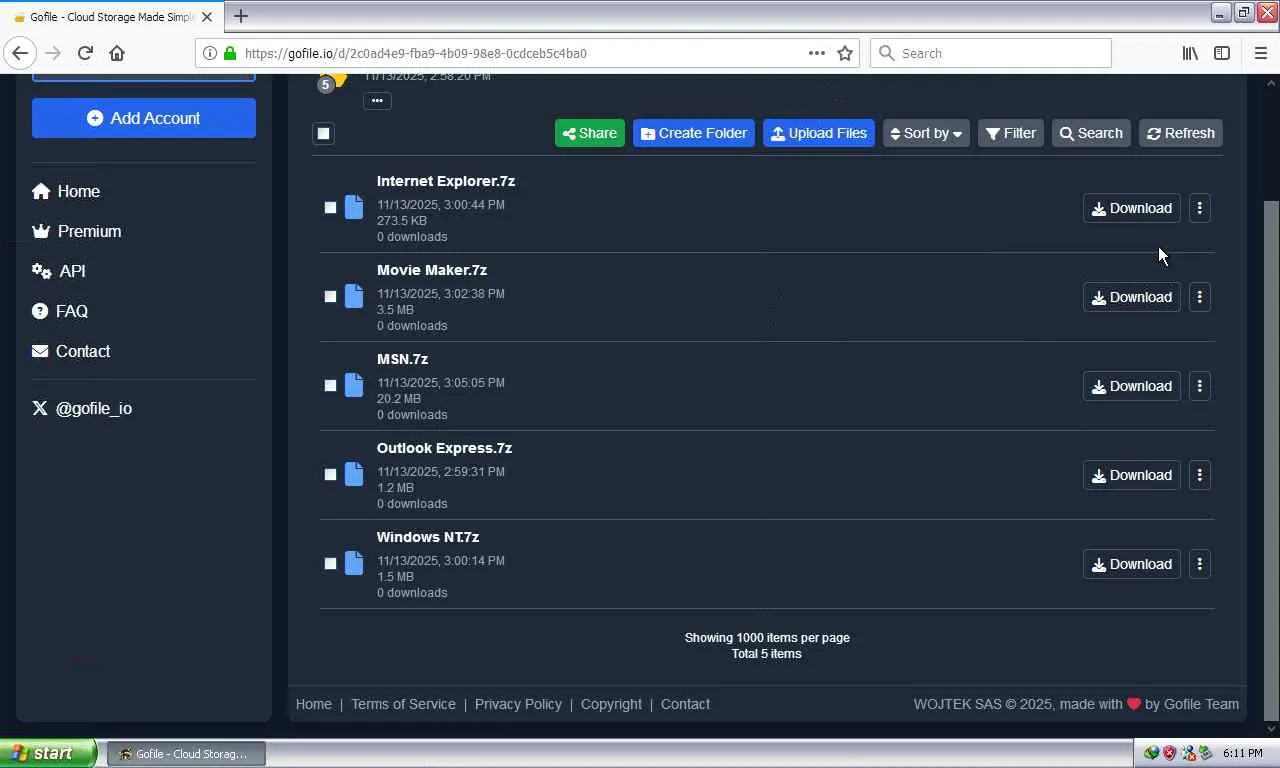Click the blue file icon for Outlook Express.7z
Screen dimensions: 1280x768
coord(354,474)
